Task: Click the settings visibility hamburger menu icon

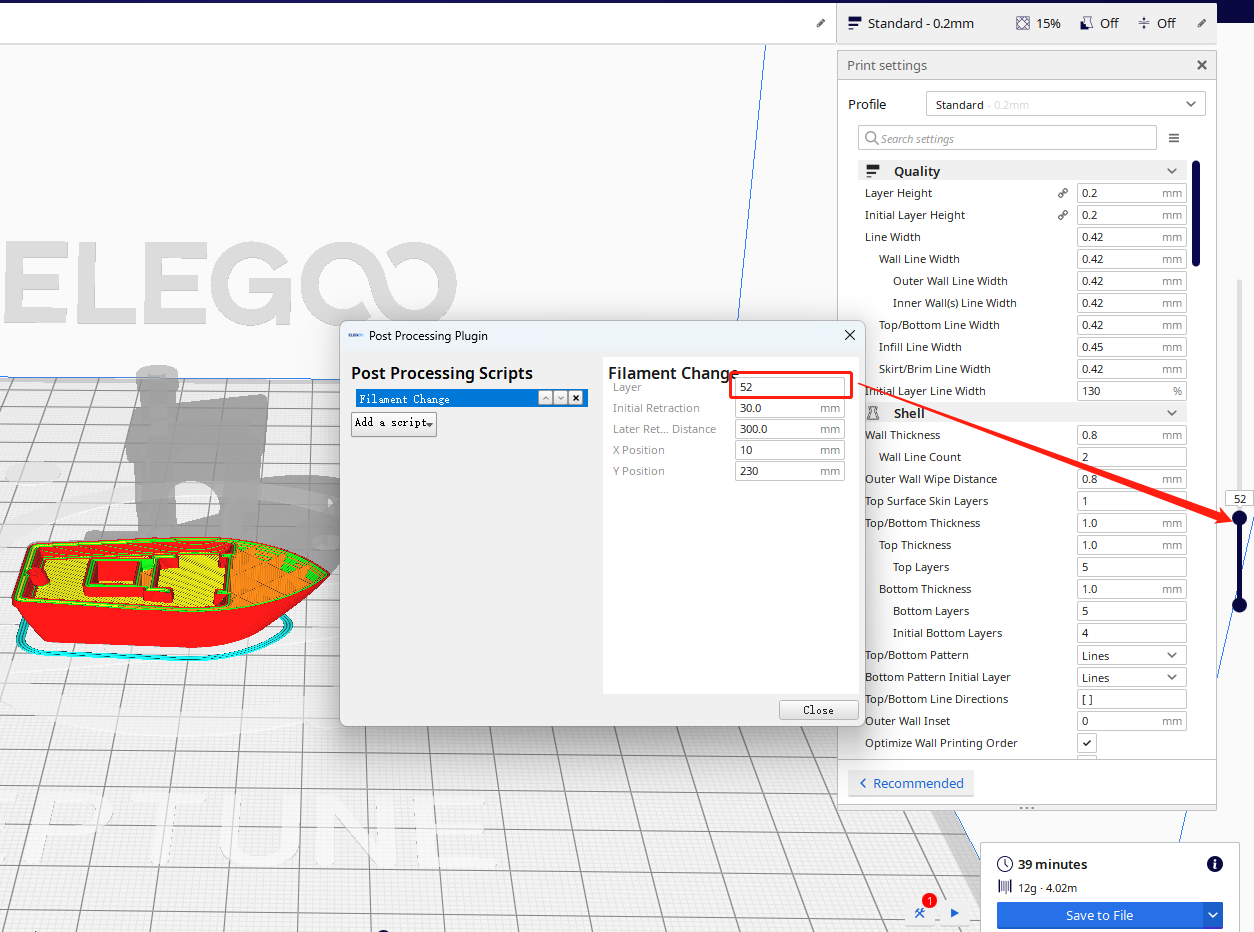Action: 1174,139
